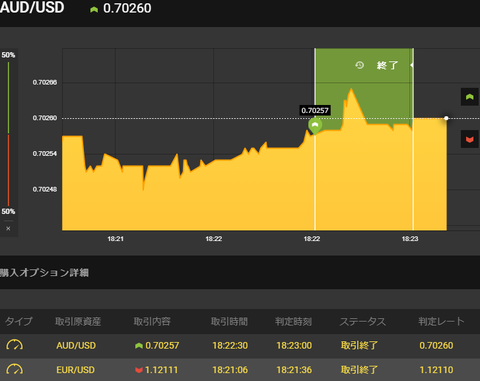Click the expiry time 18:23:00
The height and width of the screenshot is (381, 480).
click(294, 345)
